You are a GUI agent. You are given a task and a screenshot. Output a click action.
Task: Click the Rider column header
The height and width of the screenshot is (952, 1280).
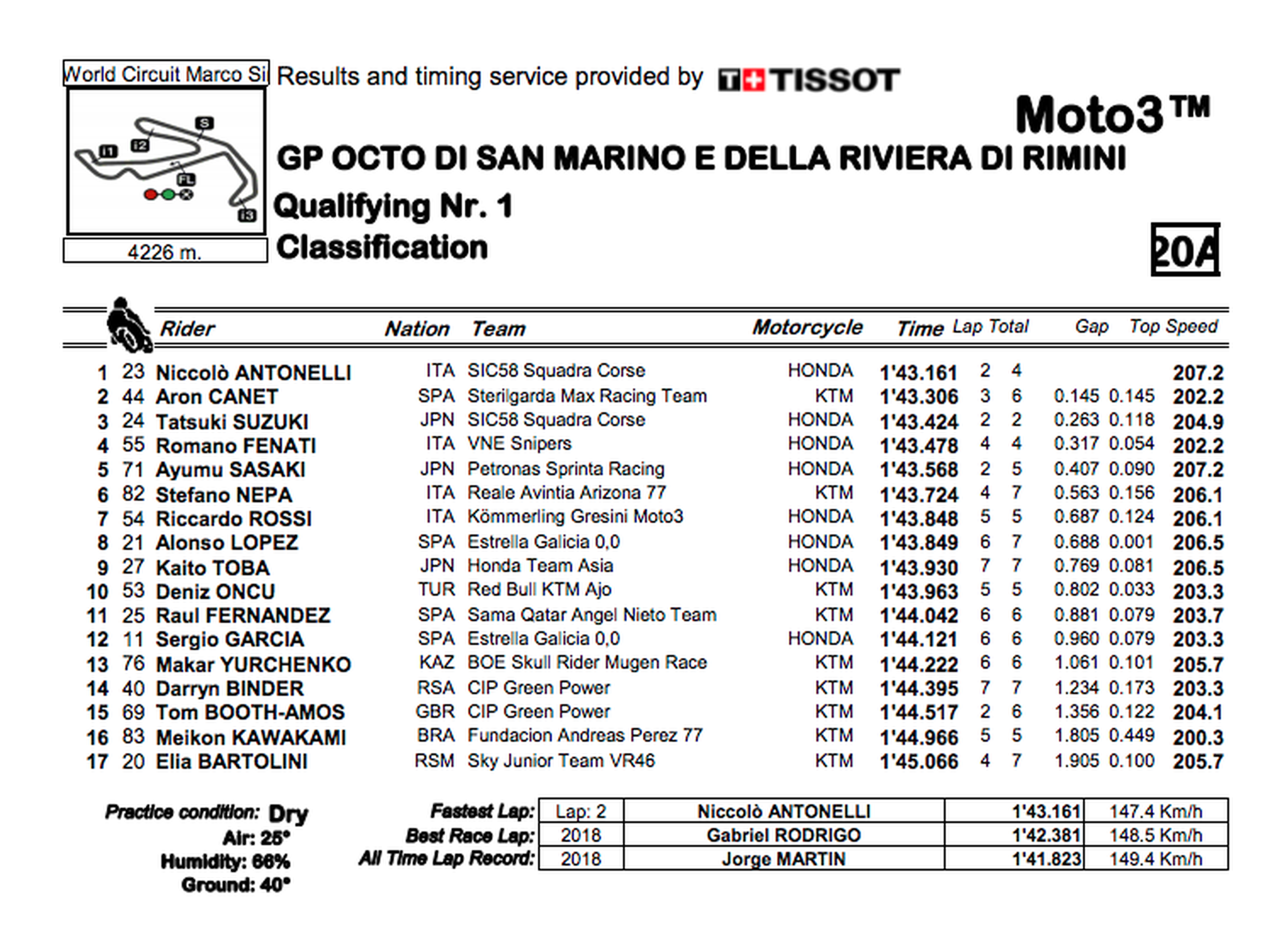187,329
